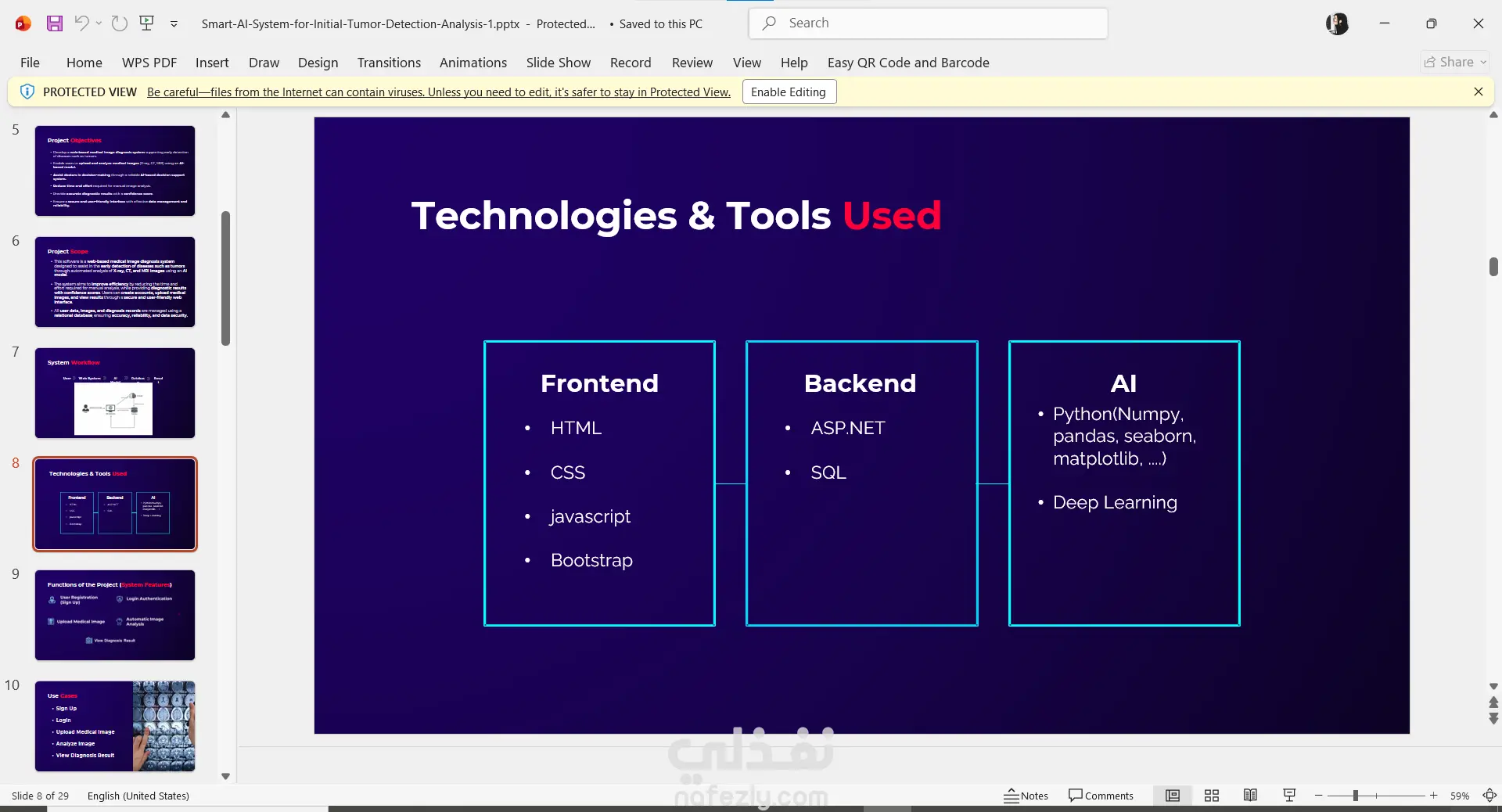Click the zoom in plus button
The height and width of the screenshot is (812, 1502).
point(1433,796)
